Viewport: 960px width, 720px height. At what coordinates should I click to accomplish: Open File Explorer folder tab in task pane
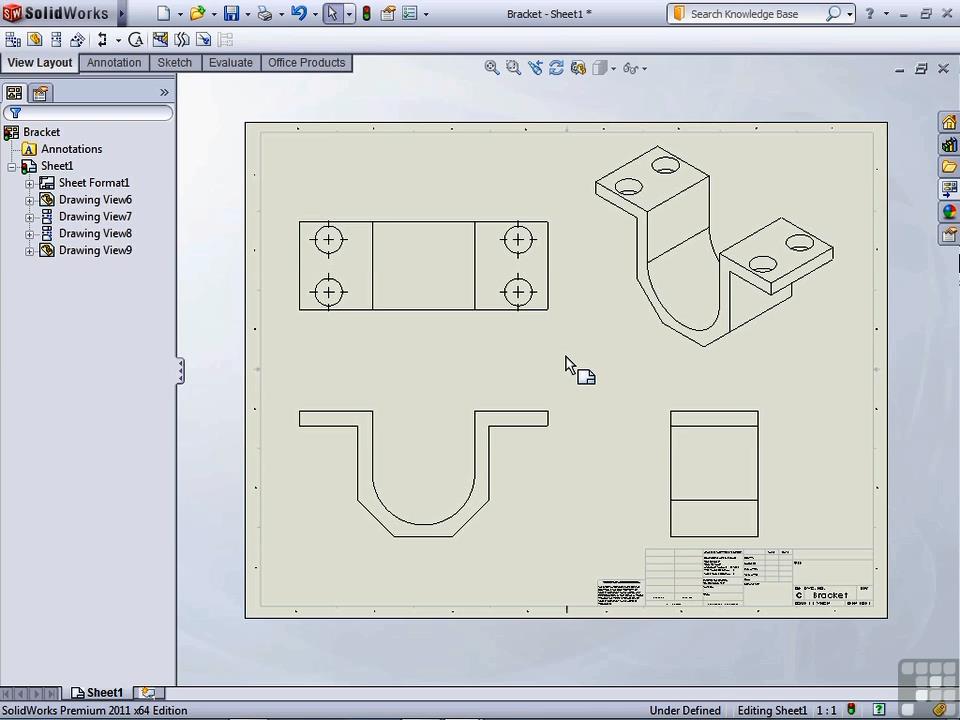click(x=949, y=167)
